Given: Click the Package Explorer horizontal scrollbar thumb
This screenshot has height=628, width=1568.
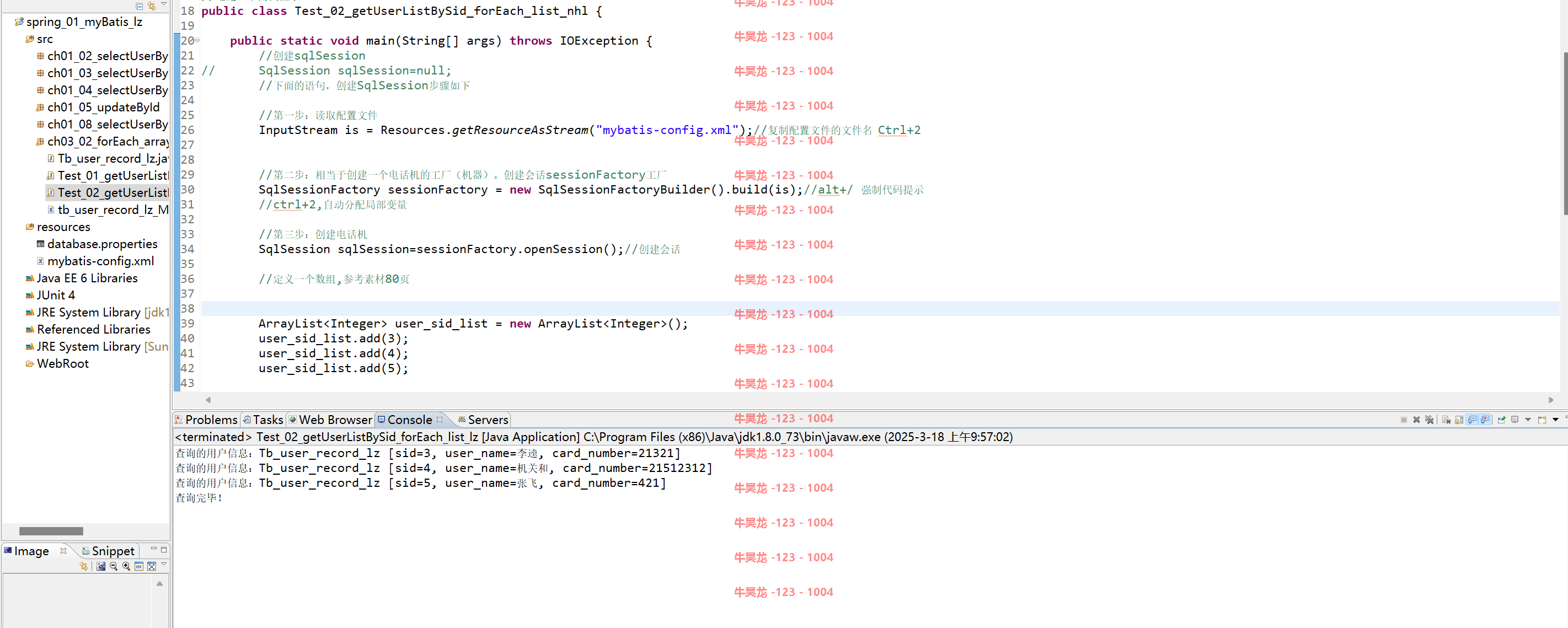Looking at the screenshot, I should pos(51,530).
